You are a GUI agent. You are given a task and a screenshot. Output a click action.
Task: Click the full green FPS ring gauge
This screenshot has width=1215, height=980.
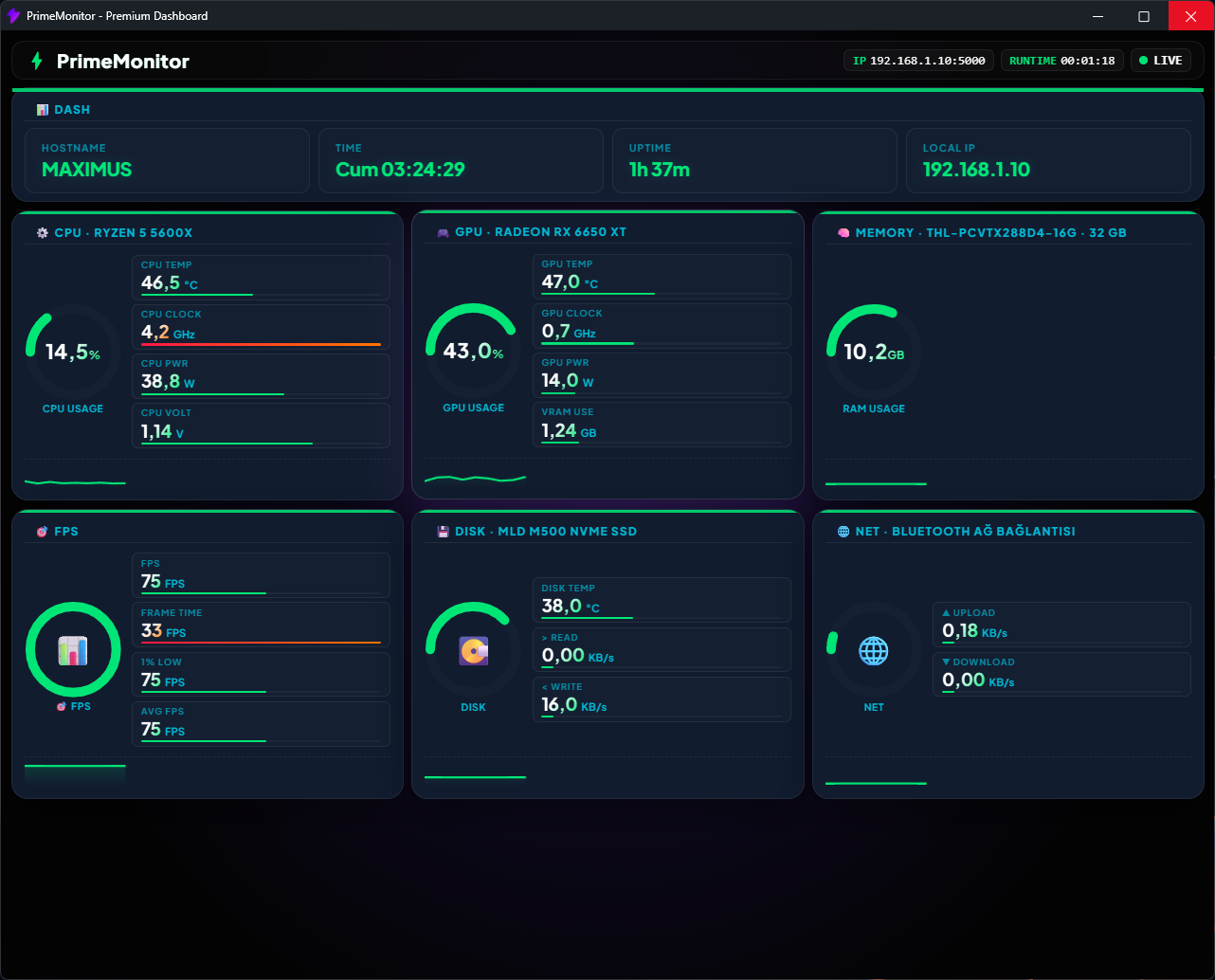coord(73,650)
